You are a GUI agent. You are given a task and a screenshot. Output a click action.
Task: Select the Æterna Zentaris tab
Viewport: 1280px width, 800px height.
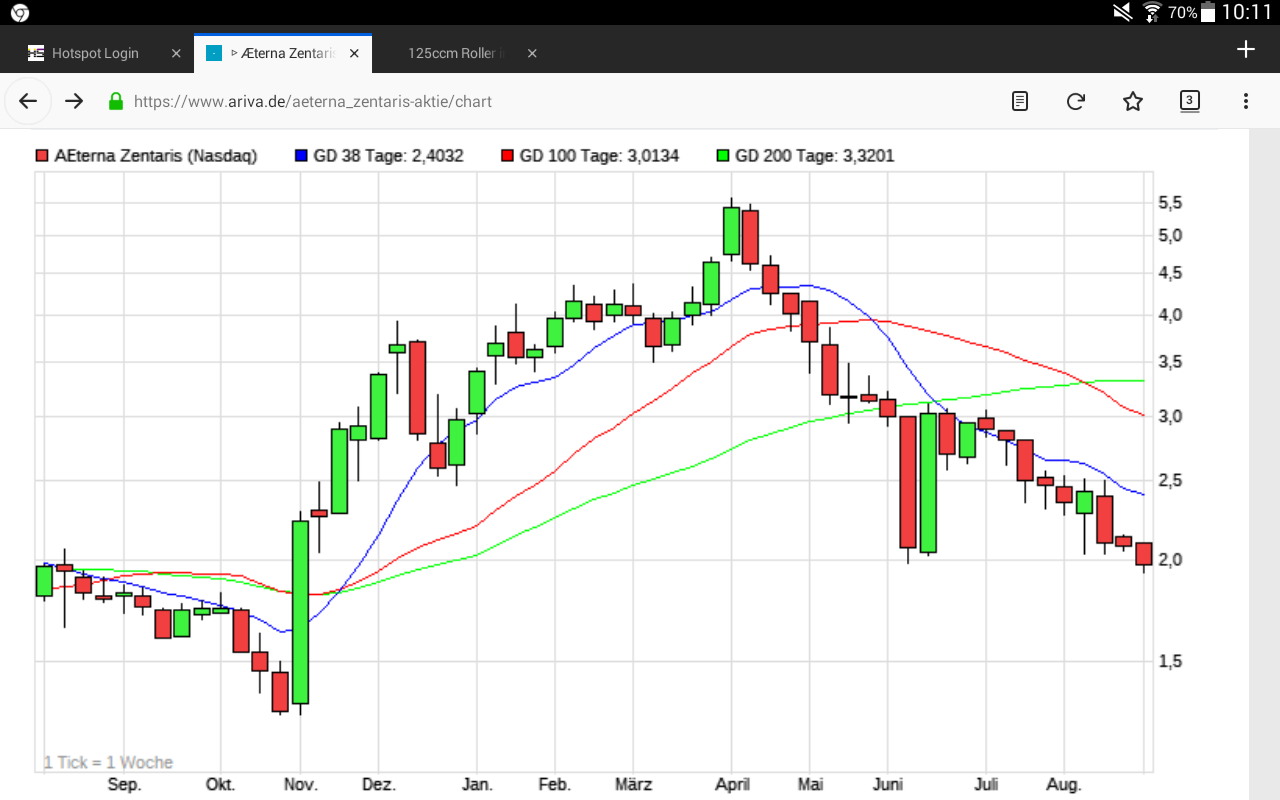point(283,53)
